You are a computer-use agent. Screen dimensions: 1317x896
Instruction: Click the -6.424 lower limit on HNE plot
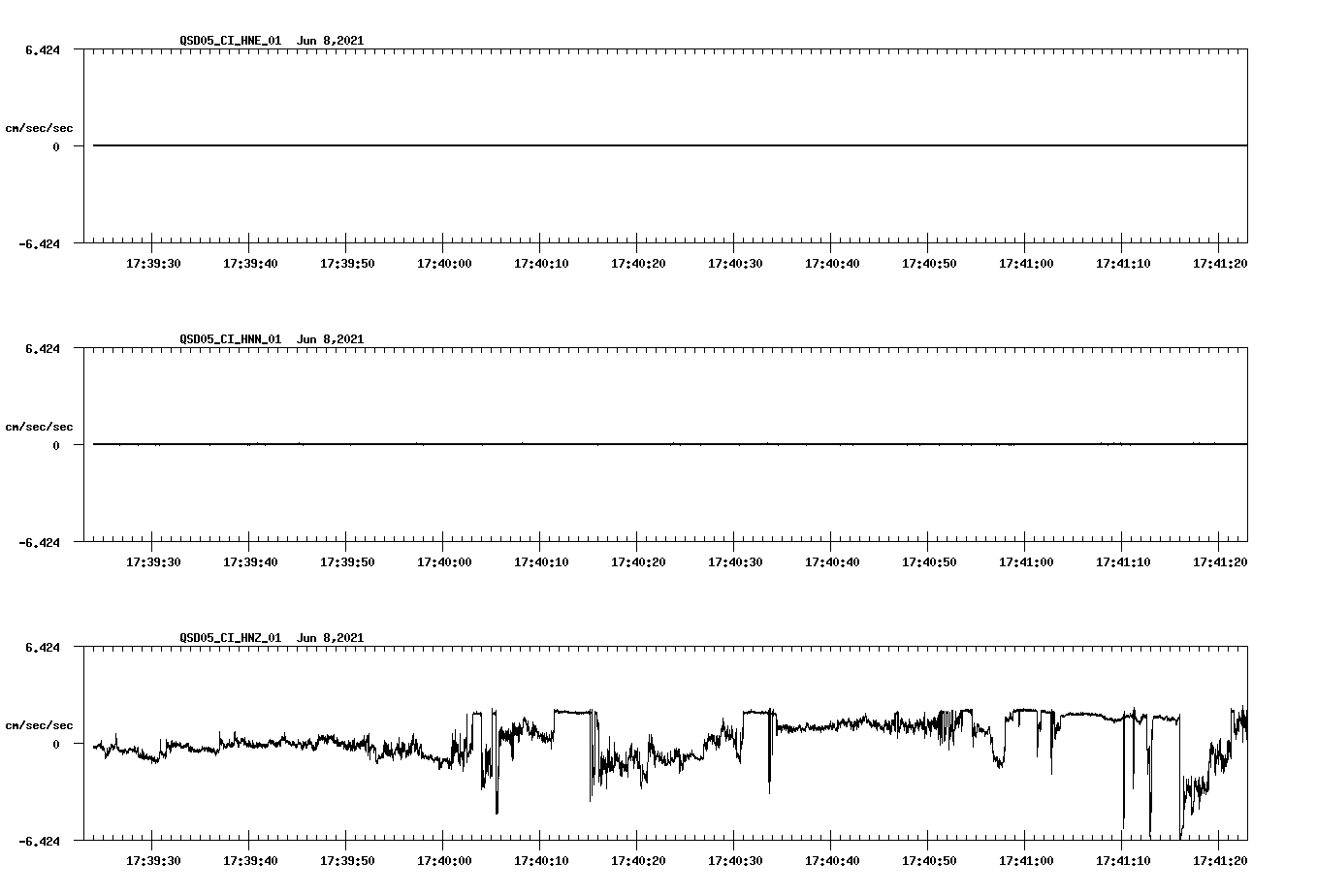pyautogui.click(x=40, y=244)
